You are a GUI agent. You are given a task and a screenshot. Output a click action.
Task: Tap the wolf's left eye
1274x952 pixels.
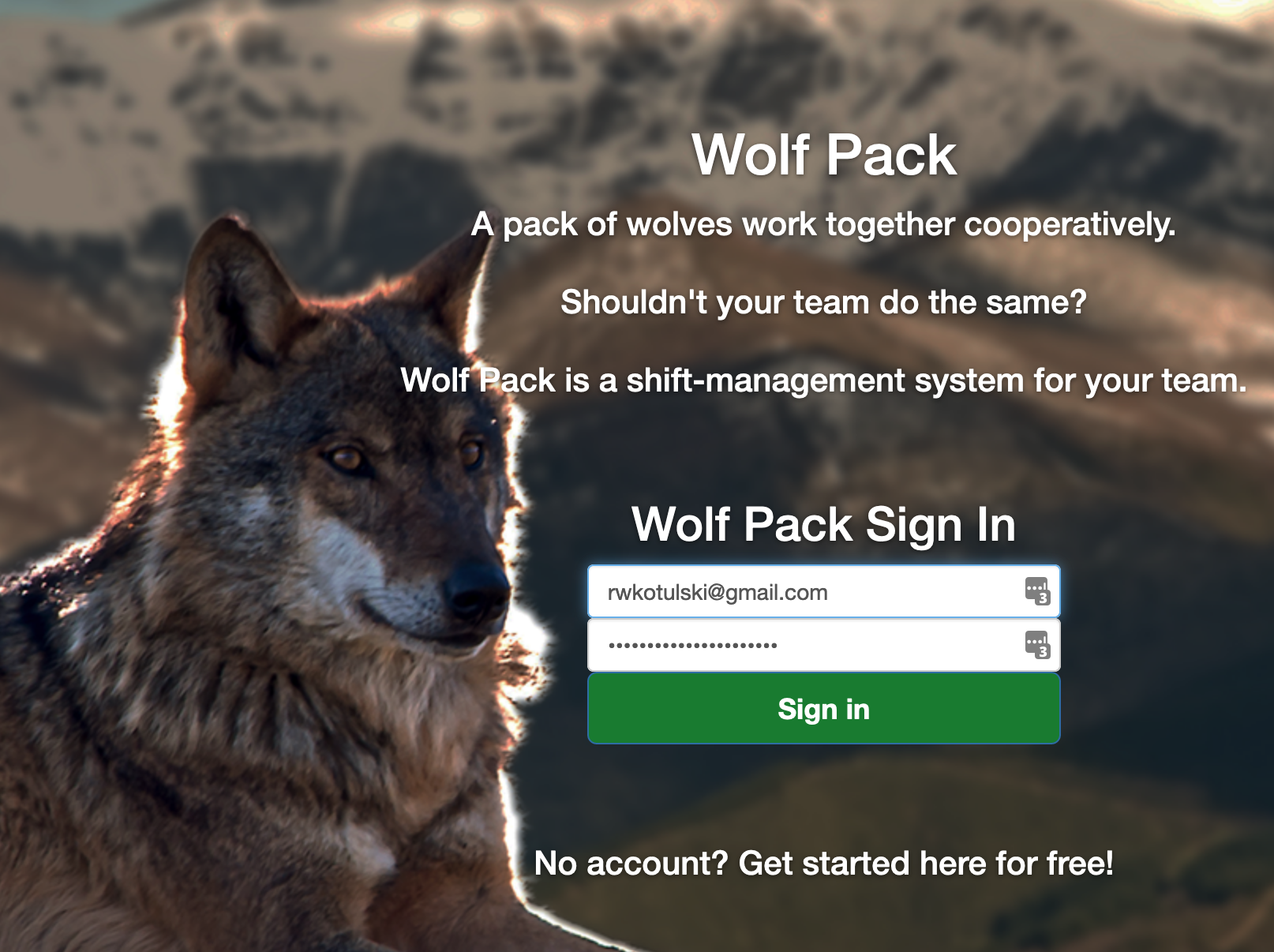point(345,458)
